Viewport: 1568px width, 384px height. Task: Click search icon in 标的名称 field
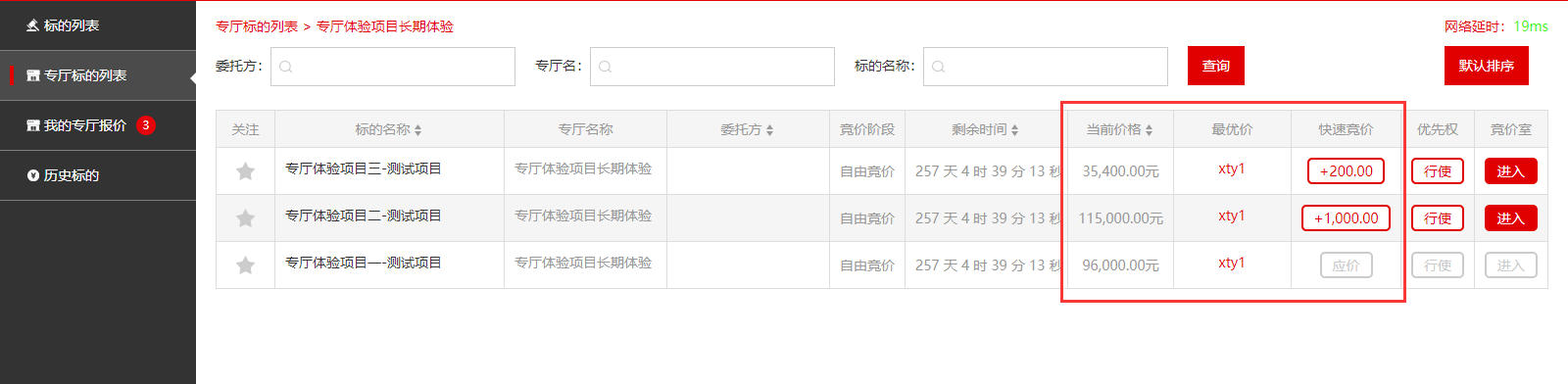pyautogui.click(x=939, y=67)
